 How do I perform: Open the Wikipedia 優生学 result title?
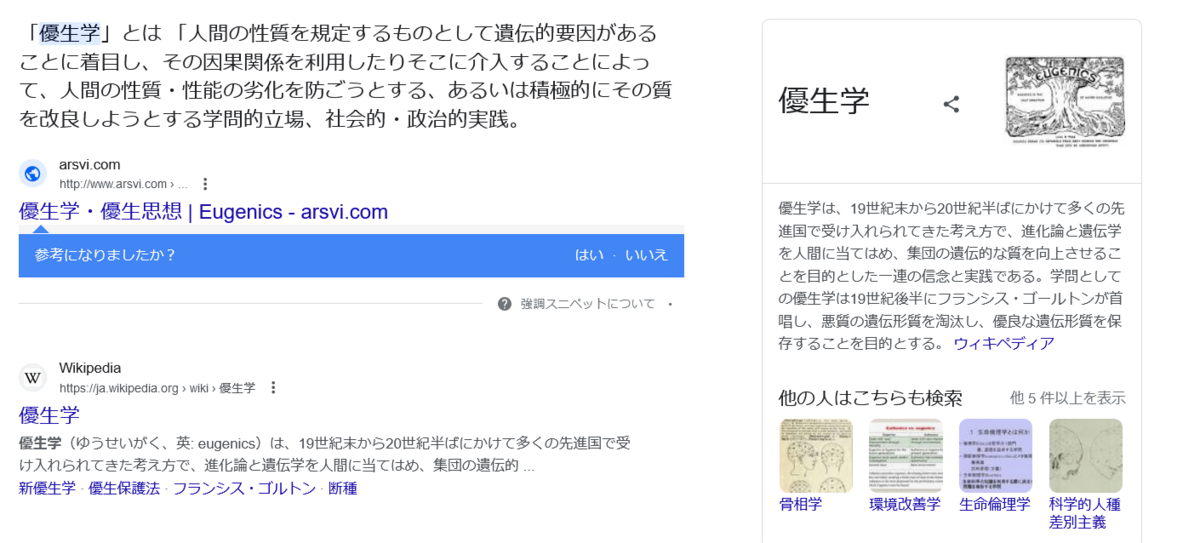click(x=49, y=415)
